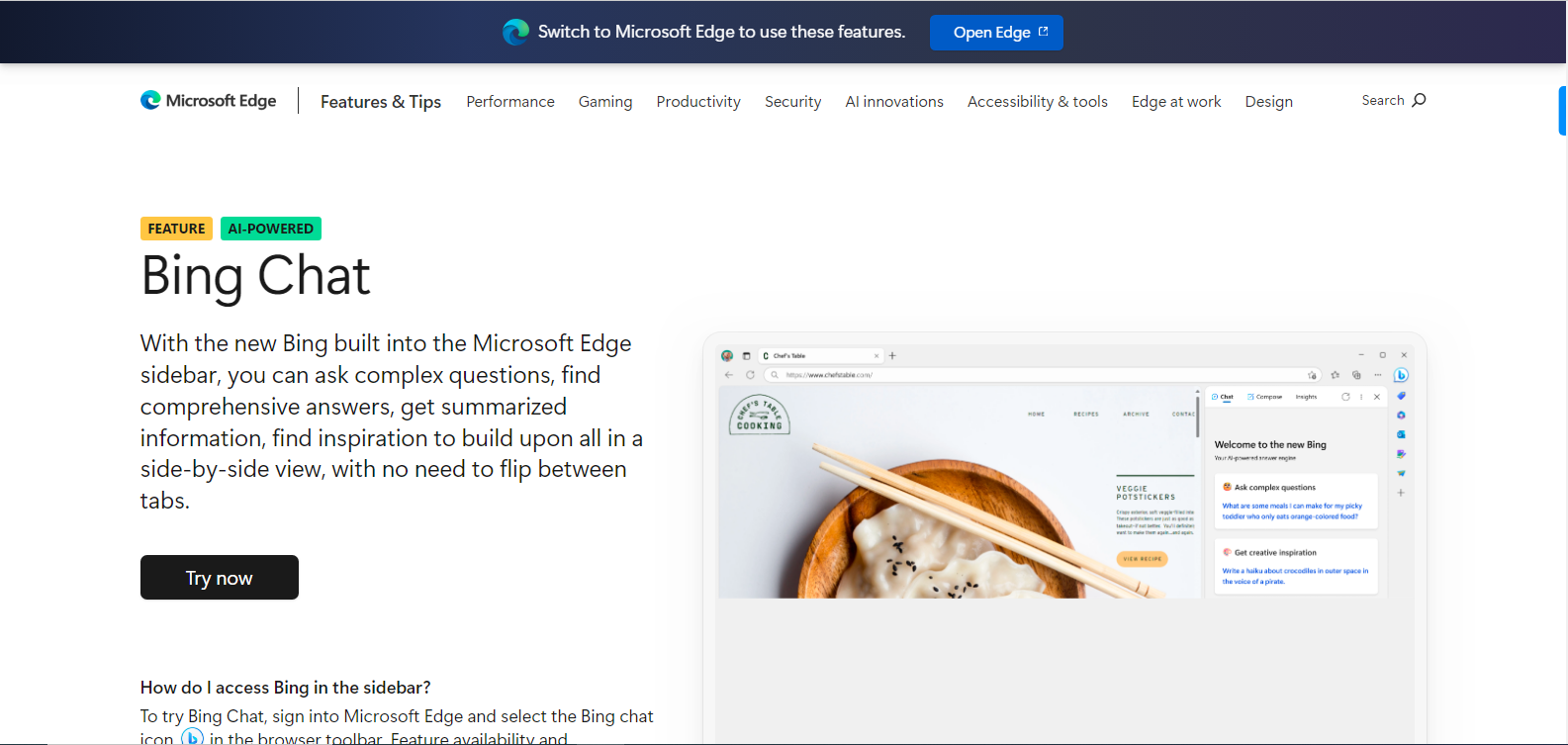Click the "Switch to Microsoft Edge" banner text
The image size is (1568, 745).
(x=721, y=32)
